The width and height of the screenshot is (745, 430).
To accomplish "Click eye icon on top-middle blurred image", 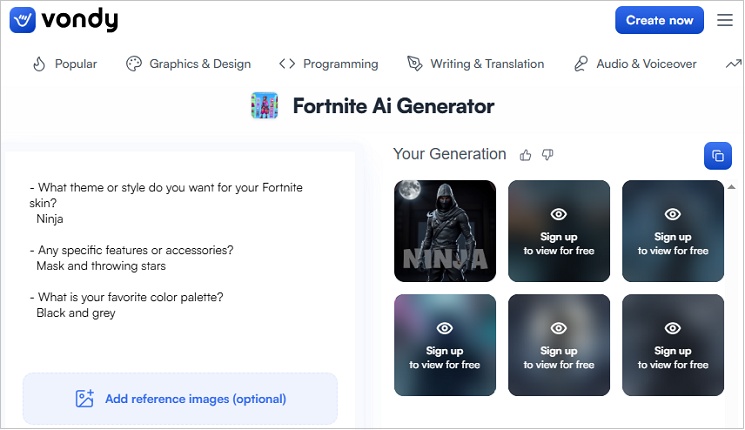I will click(559, 214).
